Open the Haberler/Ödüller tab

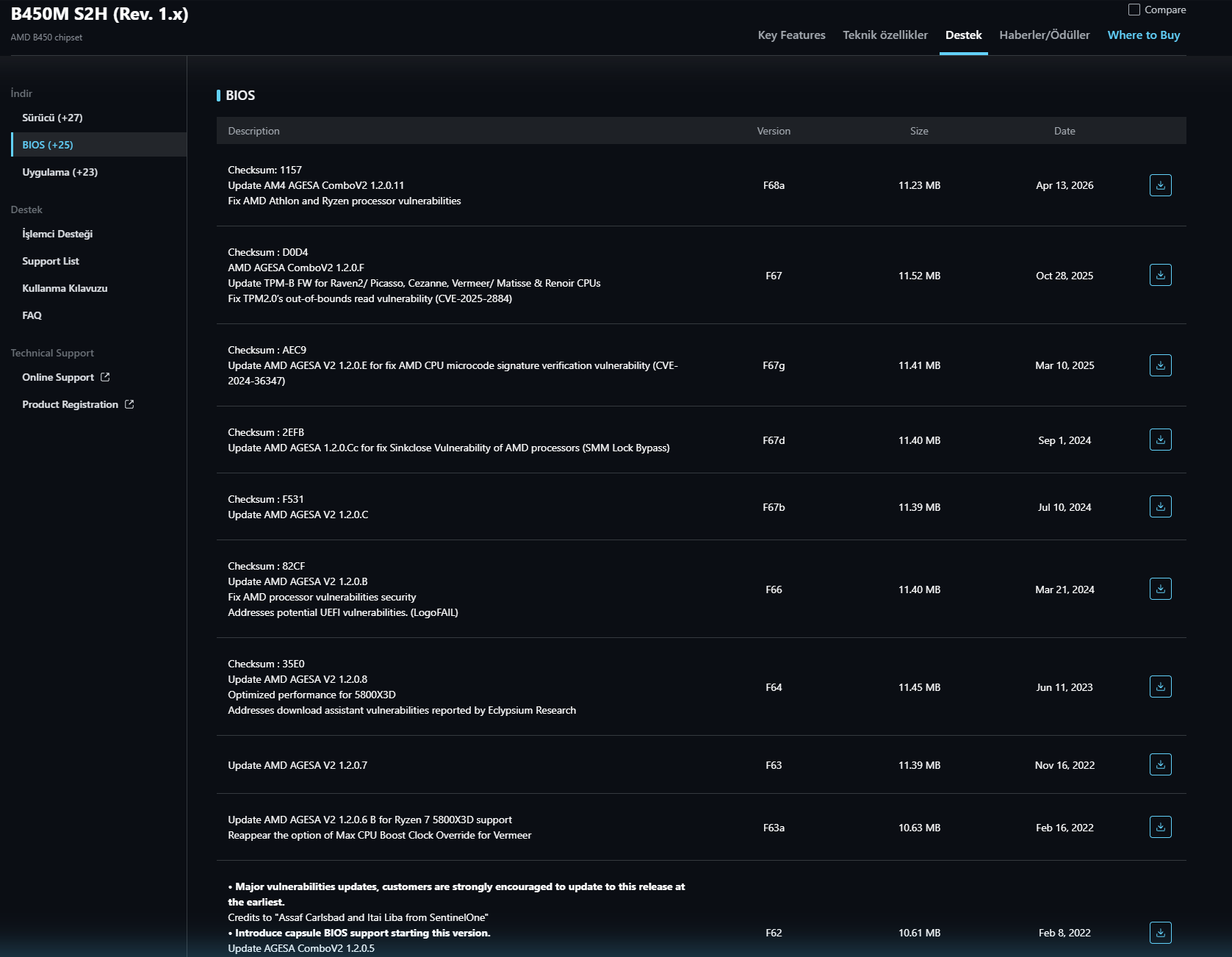(1045, 35)
